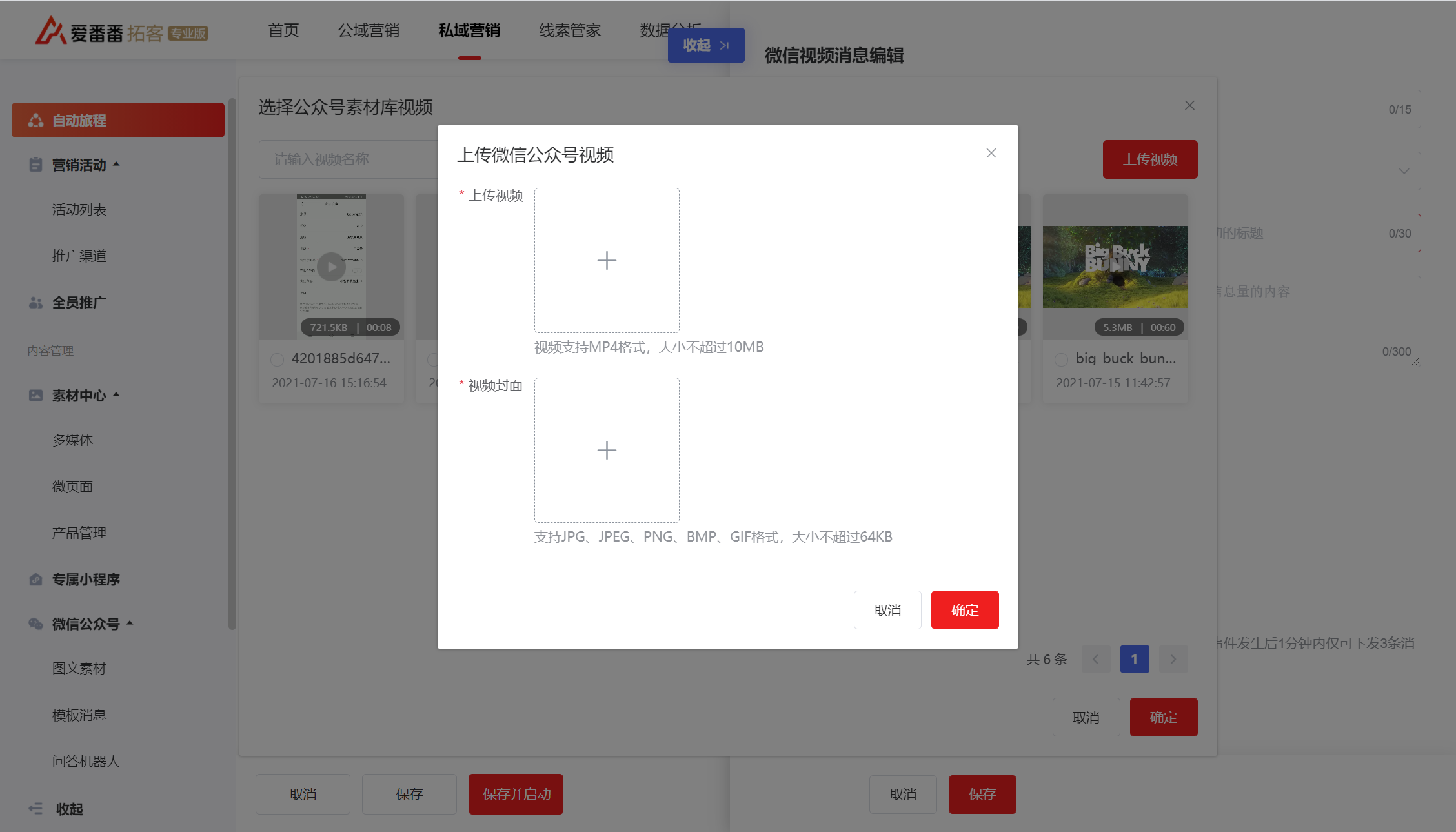Click the 自动旅程 sidebar icon
1456x832 pixels.
click(36, 121)
